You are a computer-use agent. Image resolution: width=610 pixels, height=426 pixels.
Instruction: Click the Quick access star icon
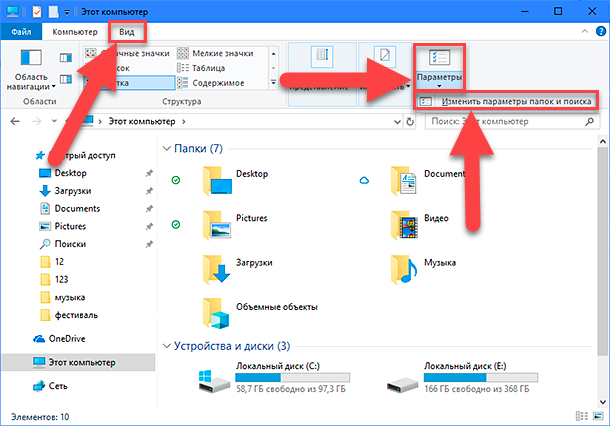pyautogui.click(x=40, y=156)
